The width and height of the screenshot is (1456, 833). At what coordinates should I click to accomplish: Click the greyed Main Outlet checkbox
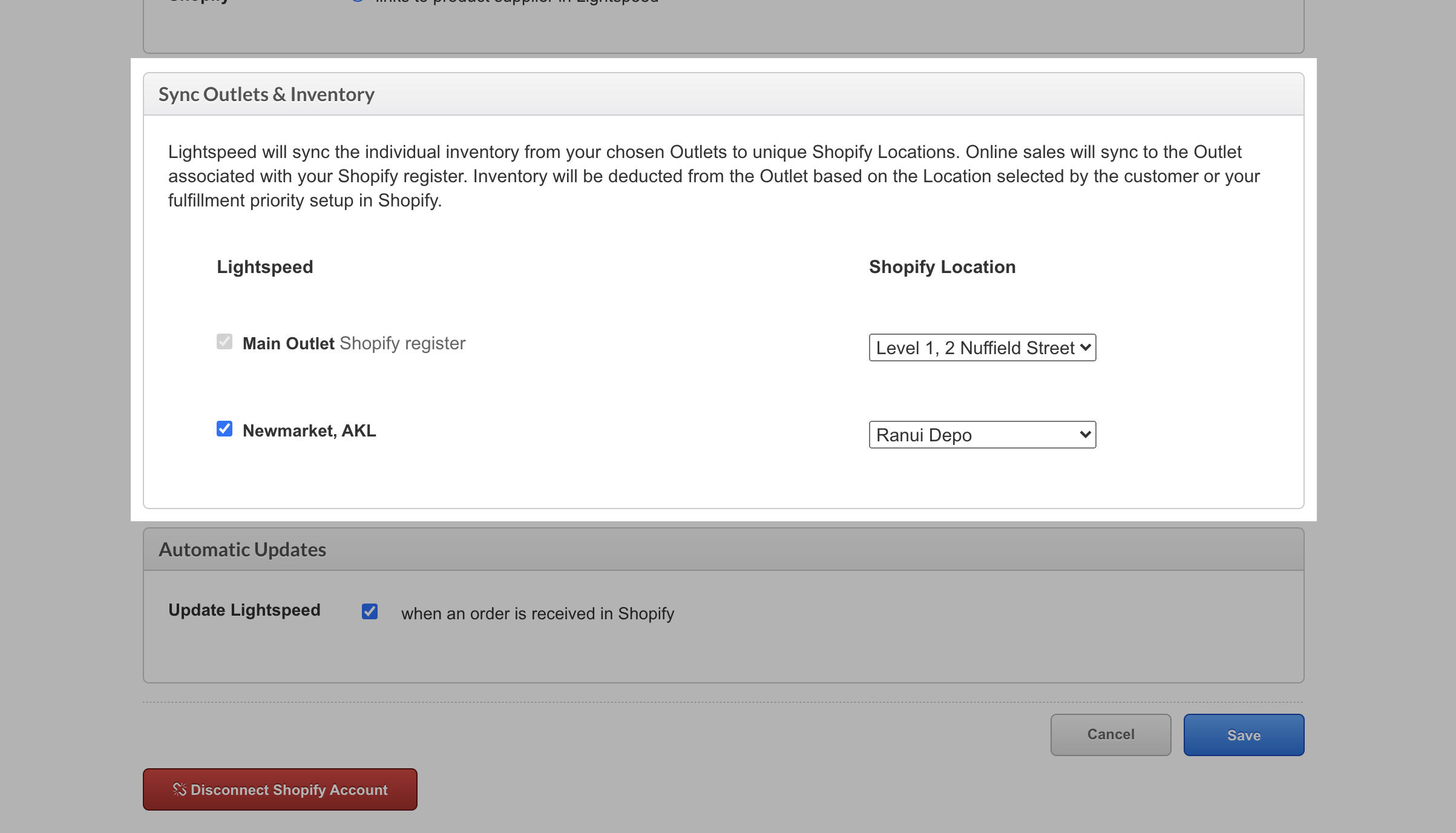[x=225, y=342]
